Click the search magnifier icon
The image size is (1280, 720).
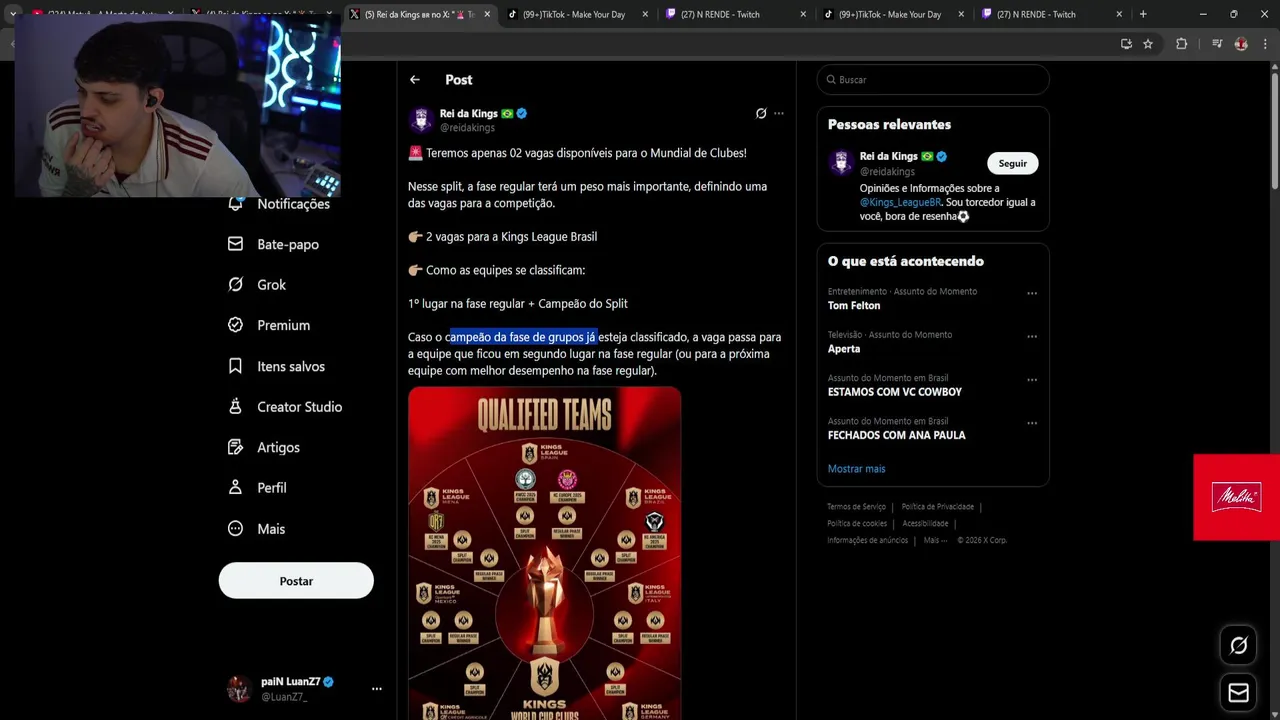(x=829, y=80)
